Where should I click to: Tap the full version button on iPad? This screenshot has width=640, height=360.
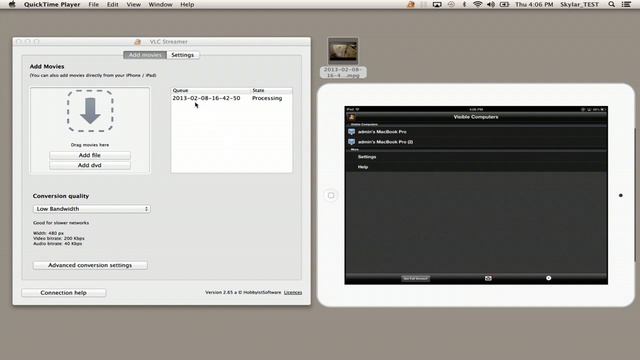416,278
